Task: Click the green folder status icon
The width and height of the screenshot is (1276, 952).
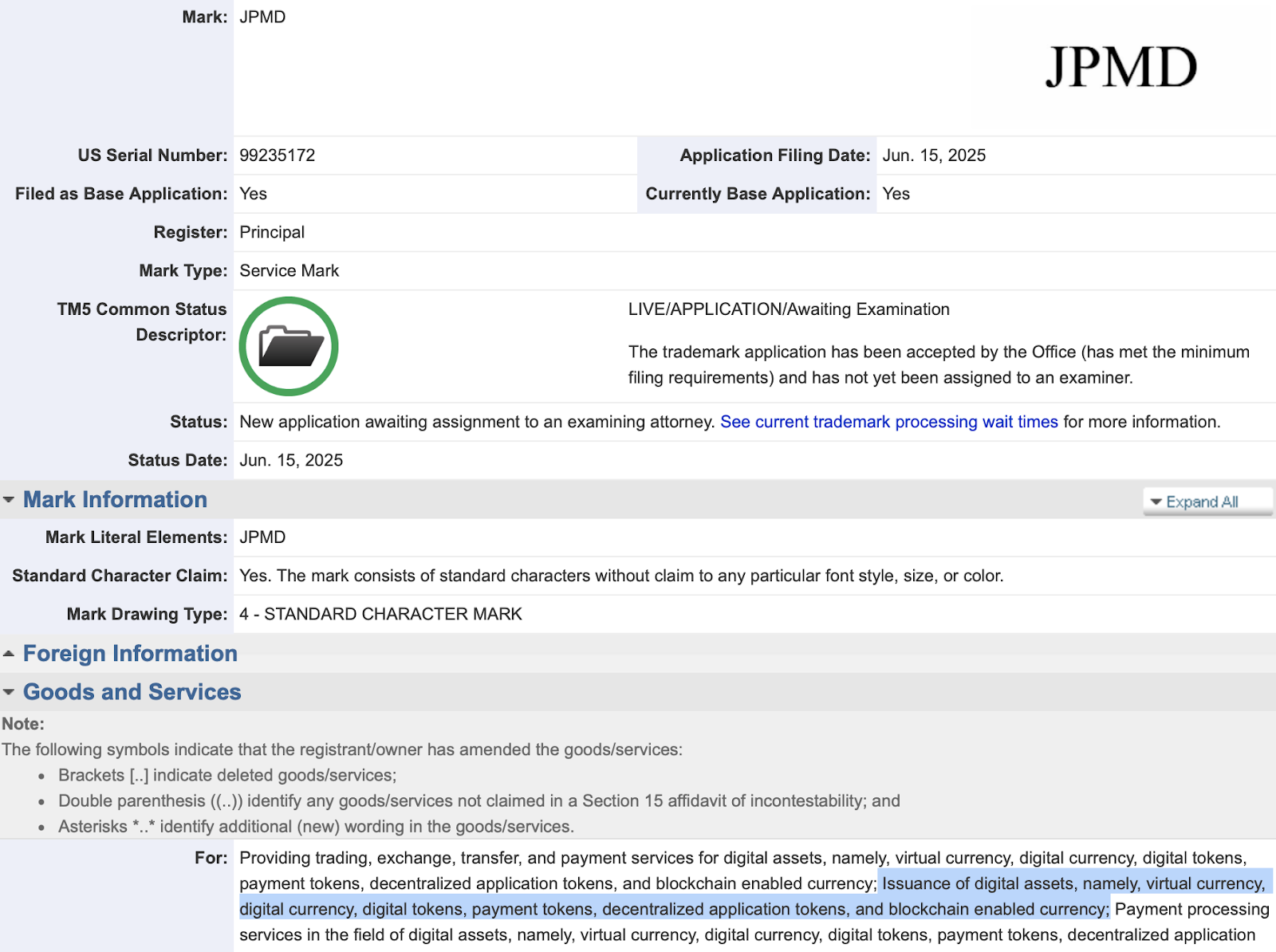Action: pyautogui.click(x=289, y=346)
